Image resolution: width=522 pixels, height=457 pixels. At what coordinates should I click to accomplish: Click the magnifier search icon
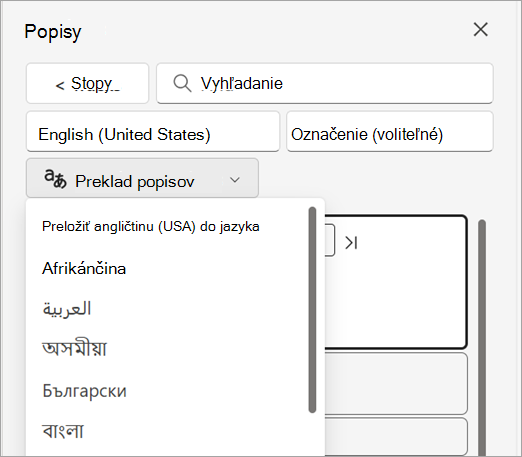(x=182, y=83)
